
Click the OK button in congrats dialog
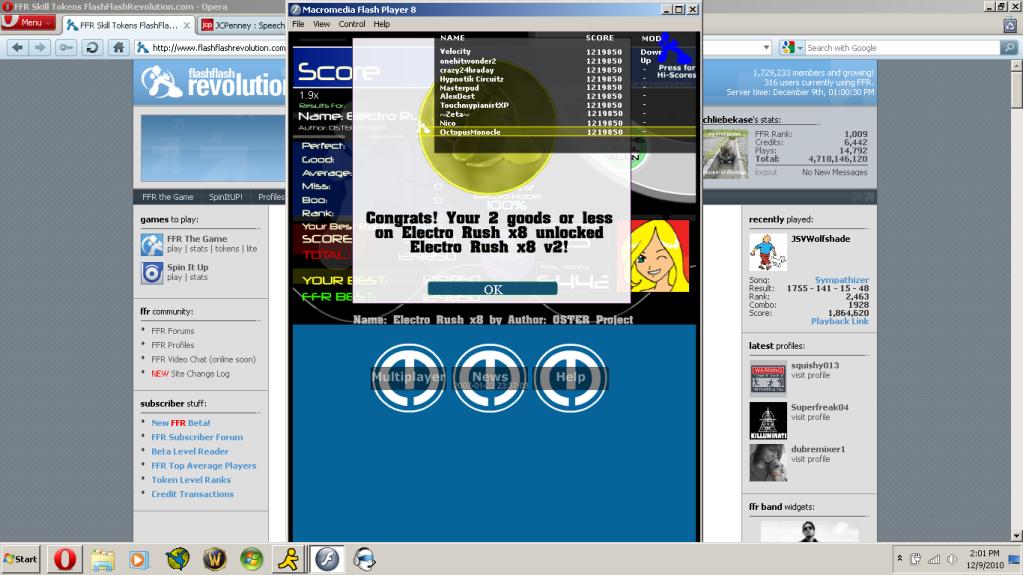(492, 289)
